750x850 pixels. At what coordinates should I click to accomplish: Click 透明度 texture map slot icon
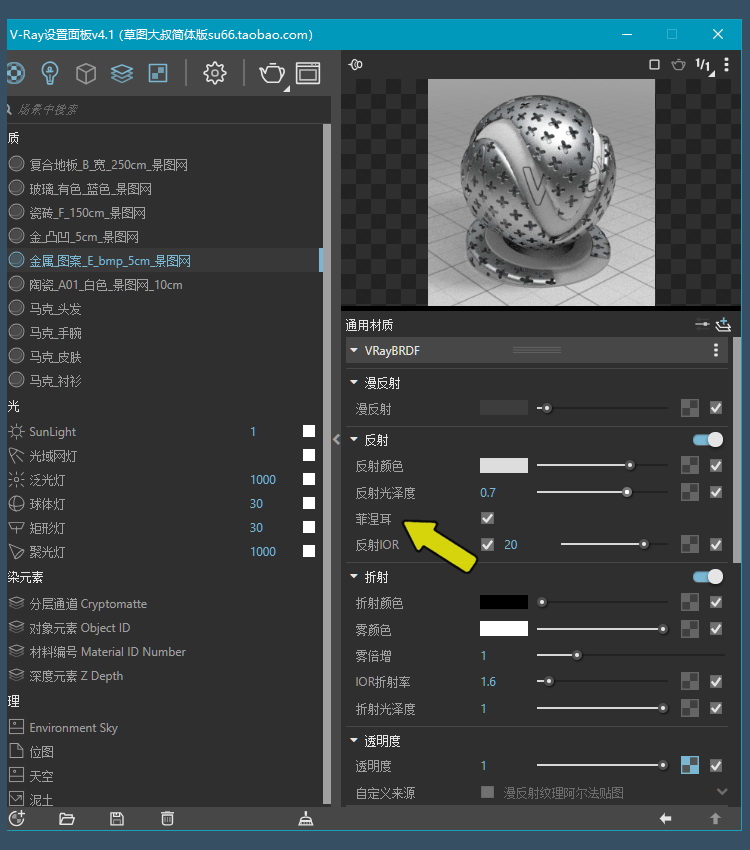(x=690, y=765)
